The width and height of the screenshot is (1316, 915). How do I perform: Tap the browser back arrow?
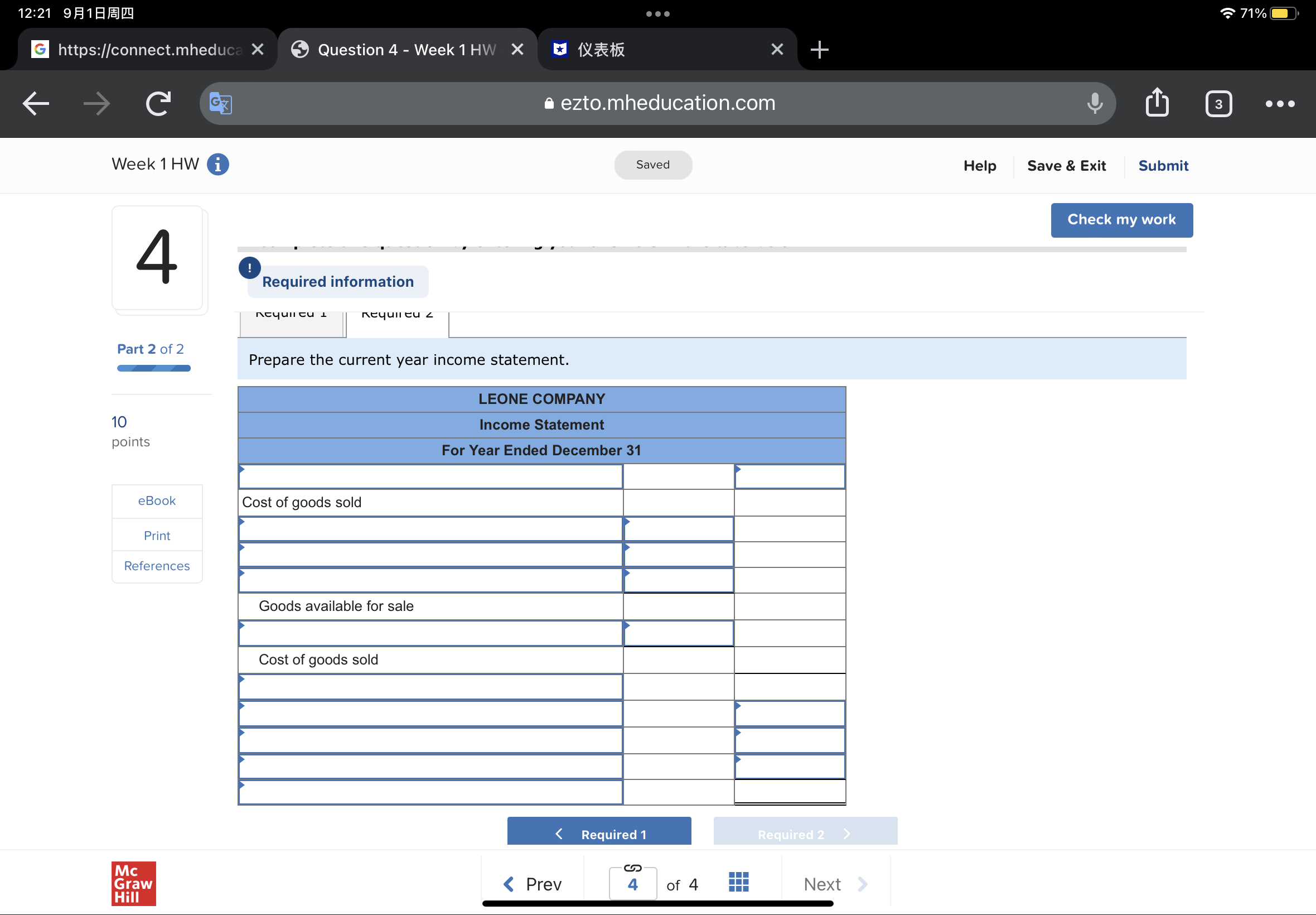tap(36, 104)
